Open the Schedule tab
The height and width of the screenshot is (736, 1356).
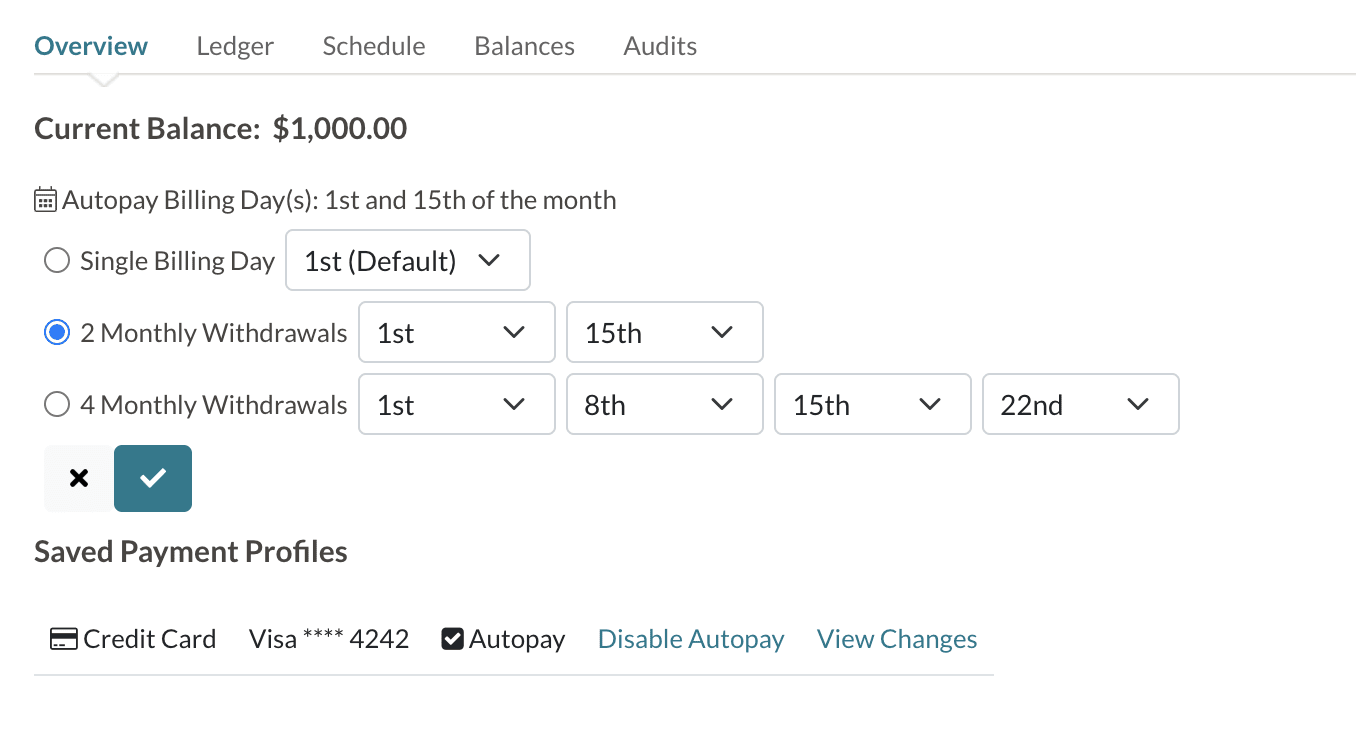(374, 46)
